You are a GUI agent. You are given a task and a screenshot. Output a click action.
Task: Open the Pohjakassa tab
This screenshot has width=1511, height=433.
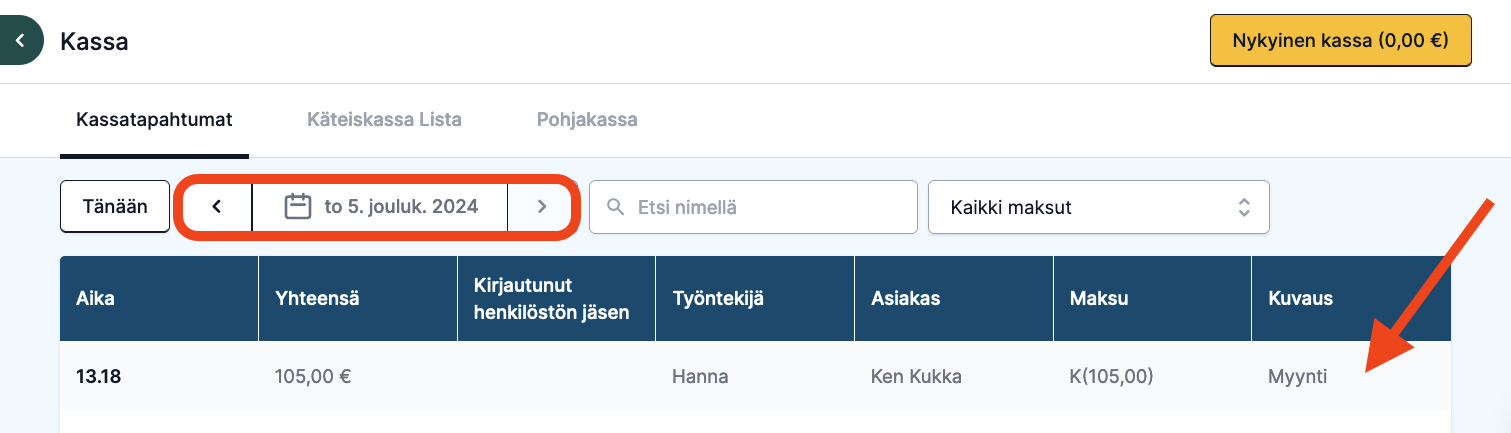(x=587, y=120)
